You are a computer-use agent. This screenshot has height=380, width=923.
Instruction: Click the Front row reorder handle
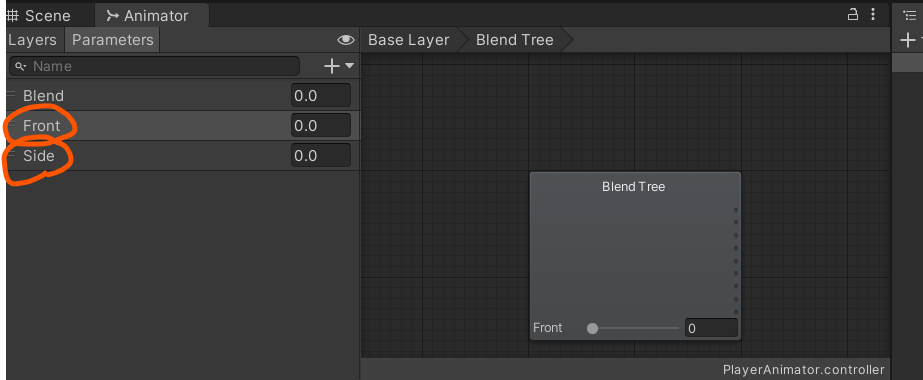11,124
